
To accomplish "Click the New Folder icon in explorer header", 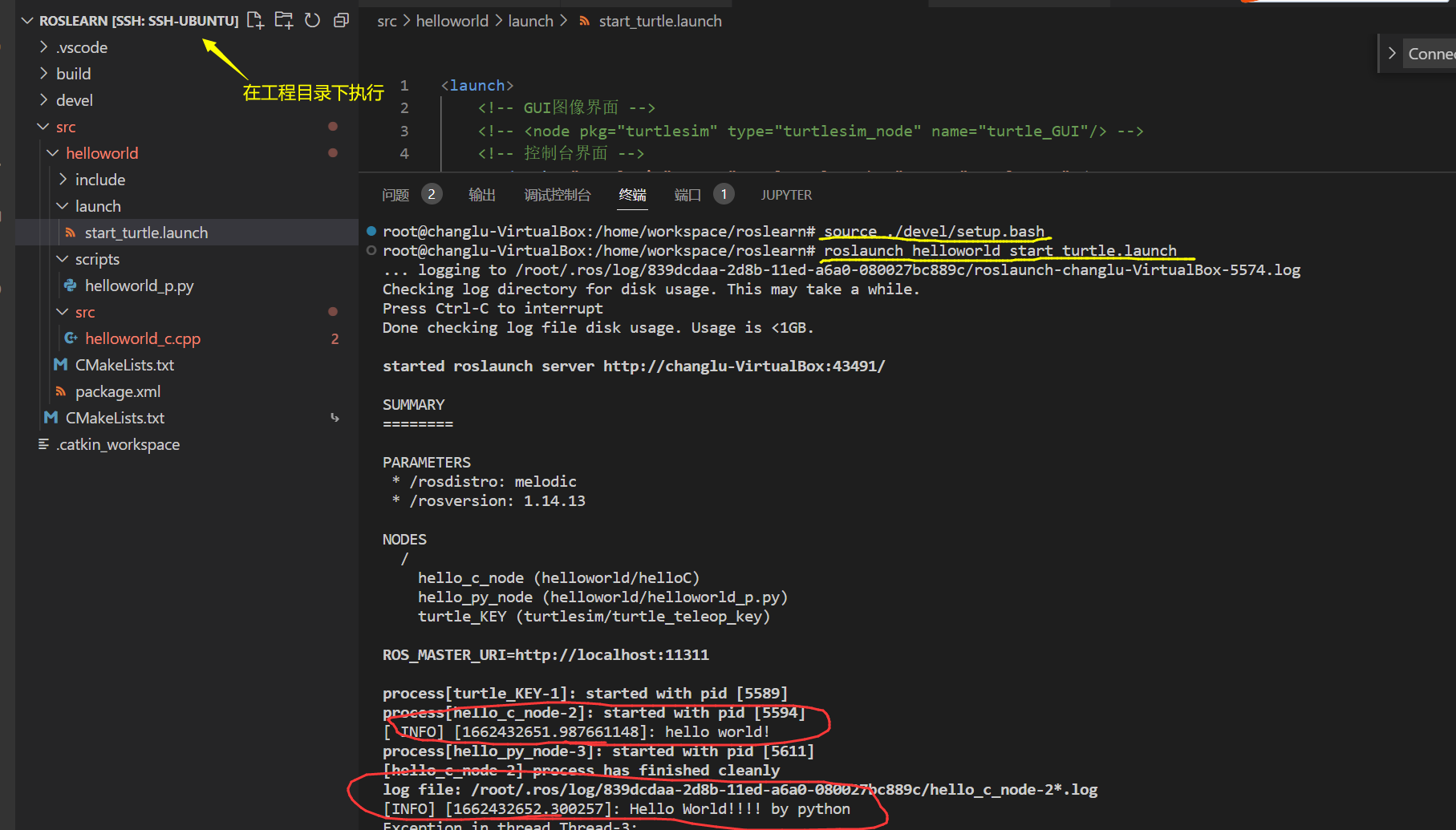I will click(284, 21).
